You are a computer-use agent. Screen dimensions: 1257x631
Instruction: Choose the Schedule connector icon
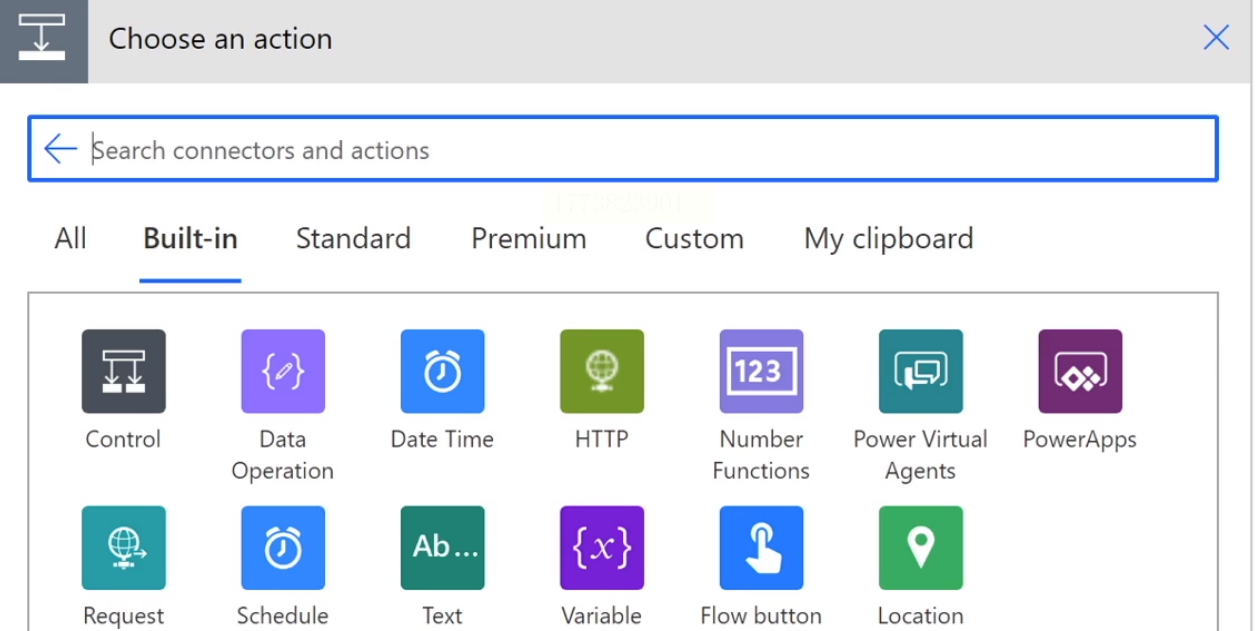283,548
